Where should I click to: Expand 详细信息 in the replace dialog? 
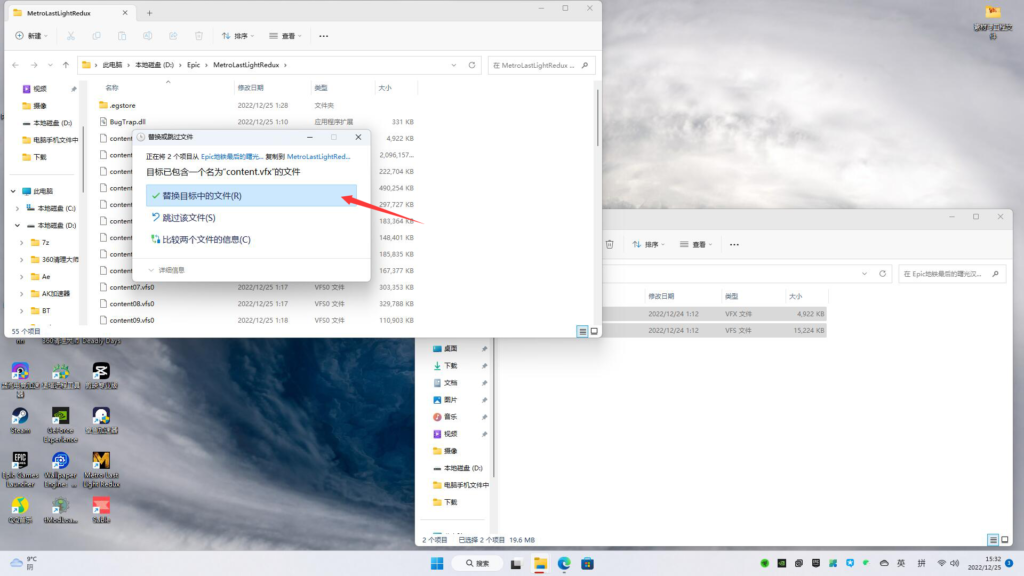coord(167,270)
